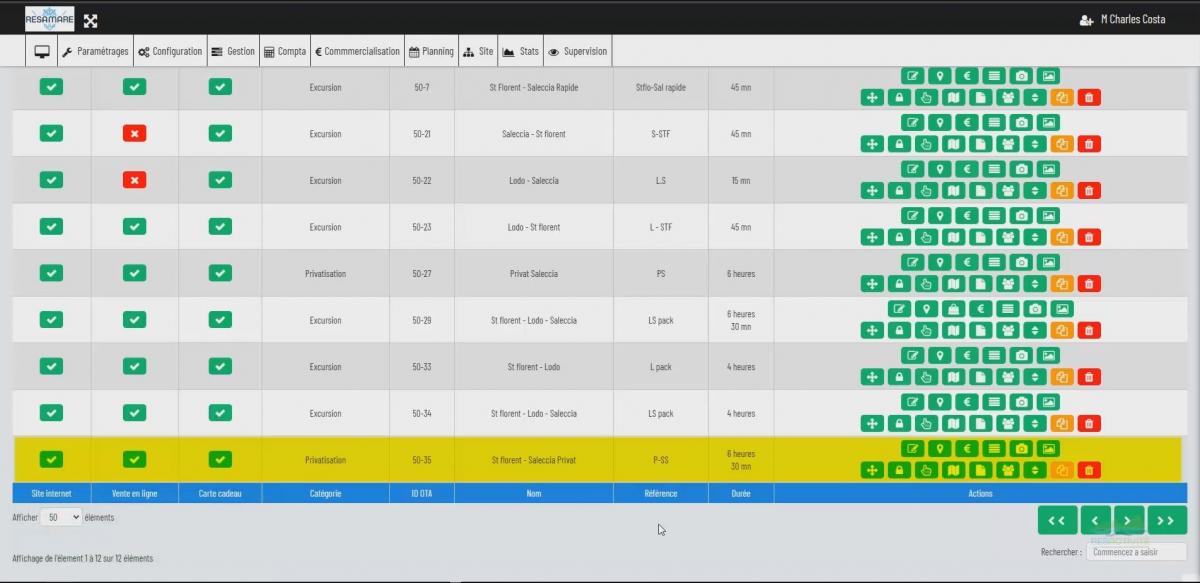Open document icon in Privat Saleccia row
This screenshot has height=583, width=1200.
point(981,284)
